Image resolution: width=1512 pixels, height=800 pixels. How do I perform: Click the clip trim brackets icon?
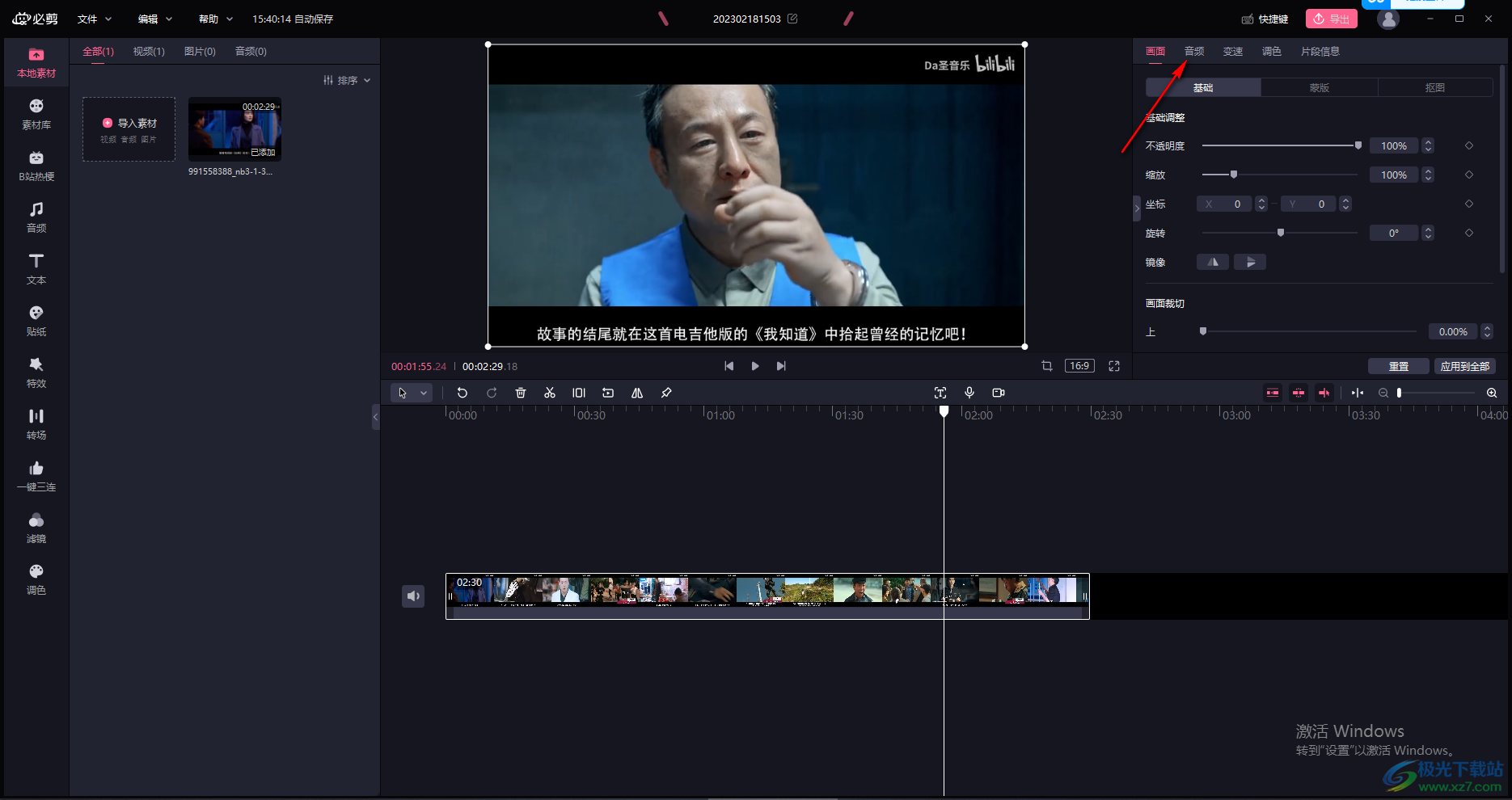(579, 393)
